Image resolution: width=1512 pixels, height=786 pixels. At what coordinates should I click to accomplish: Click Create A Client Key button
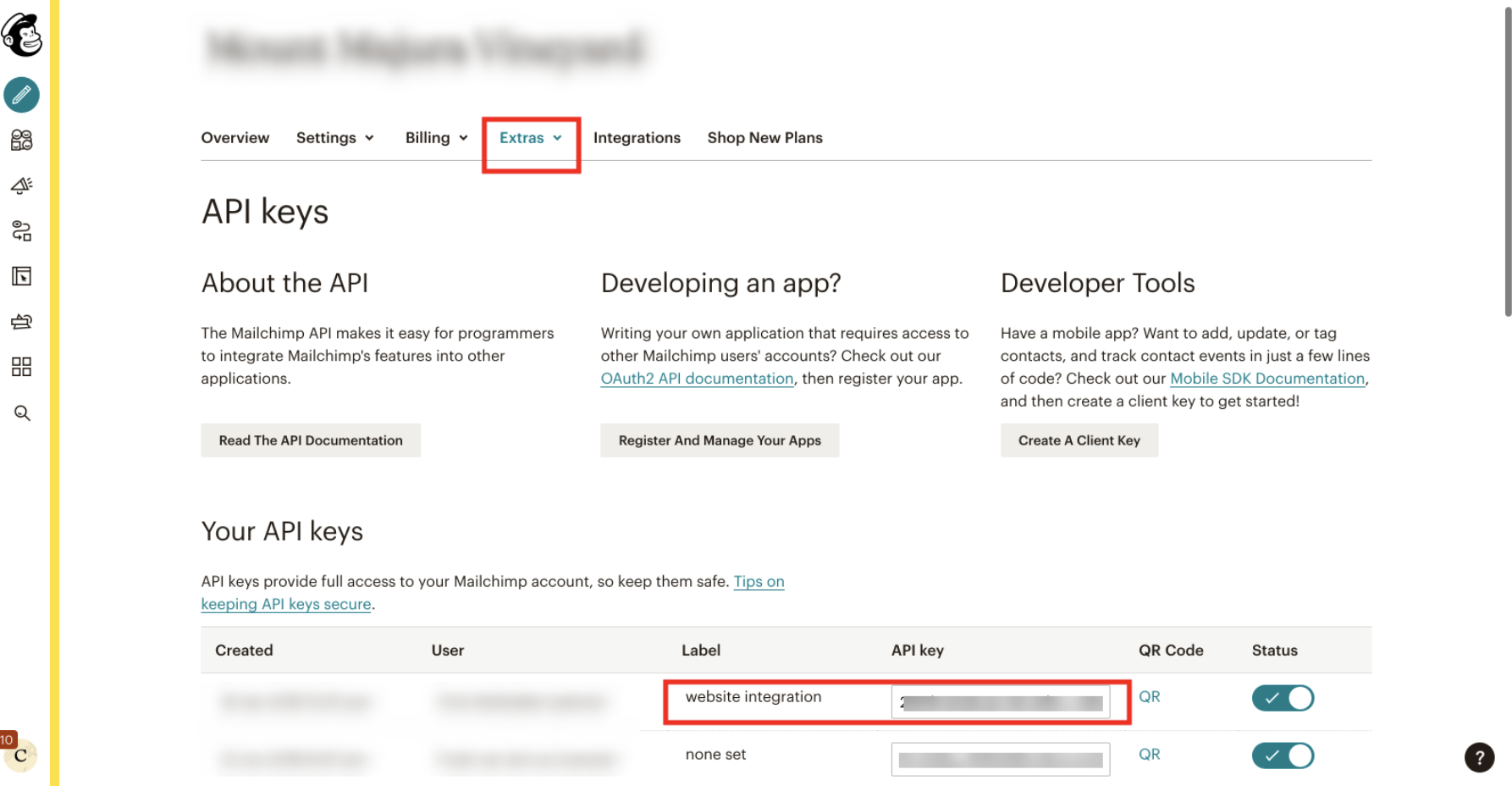(x=1079, y=440)
